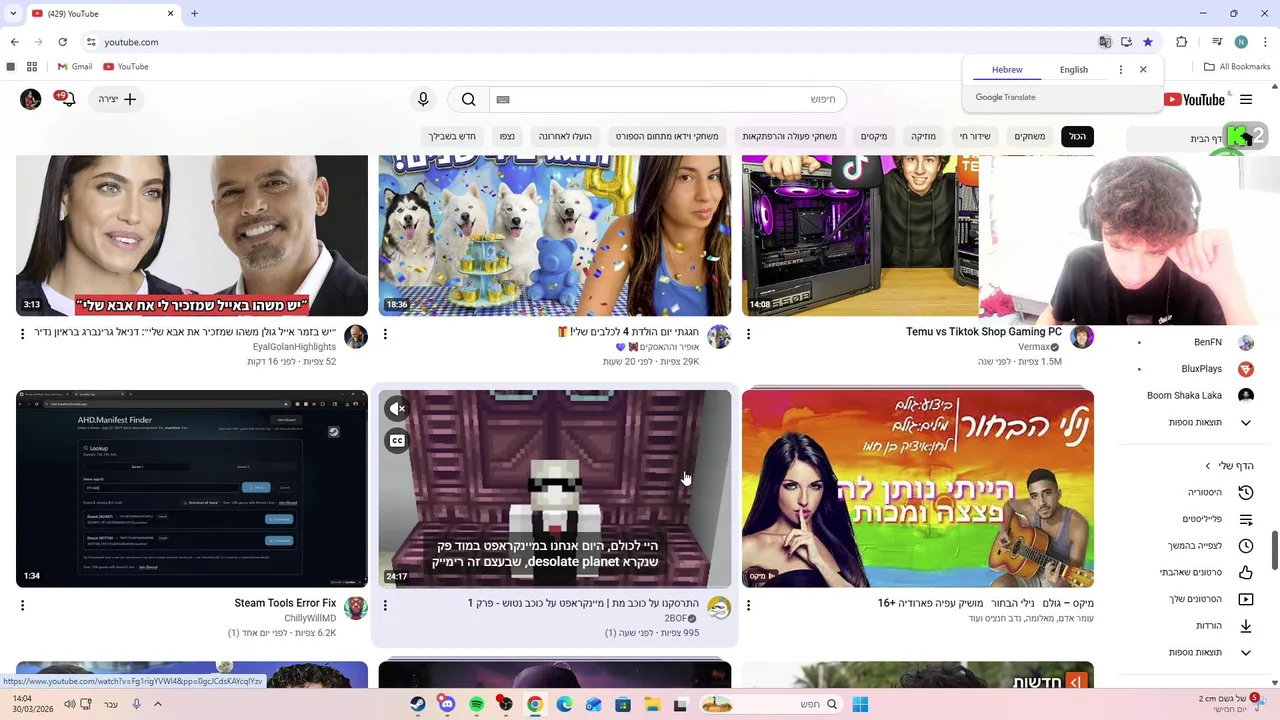The image size is (1280, 720).
Task: Open History icon in YouTube sidebar
Action: pos(1246,492)
